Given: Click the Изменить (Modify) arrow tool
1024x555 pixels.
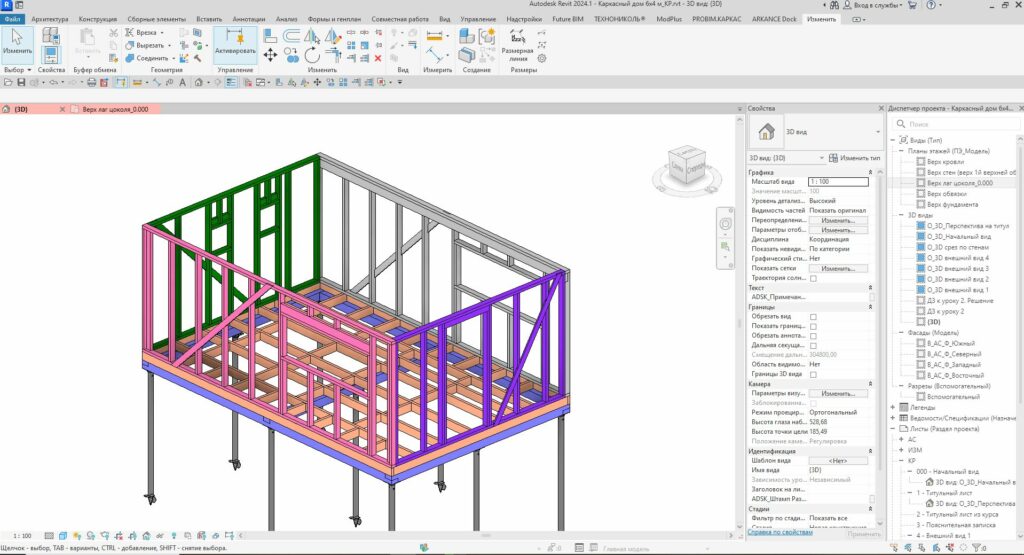Looking at the screenshot, I should [17, 42].
